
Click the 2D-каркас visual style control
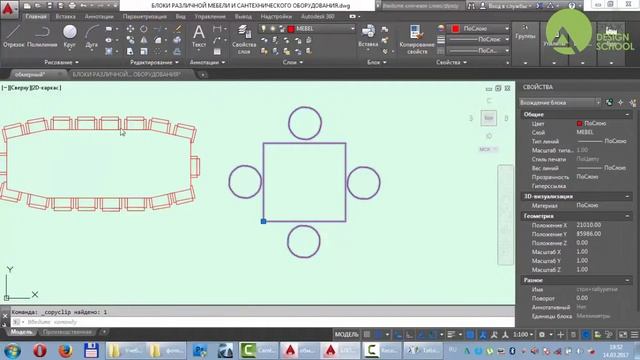pyautogui.click(x=46, y=88)
